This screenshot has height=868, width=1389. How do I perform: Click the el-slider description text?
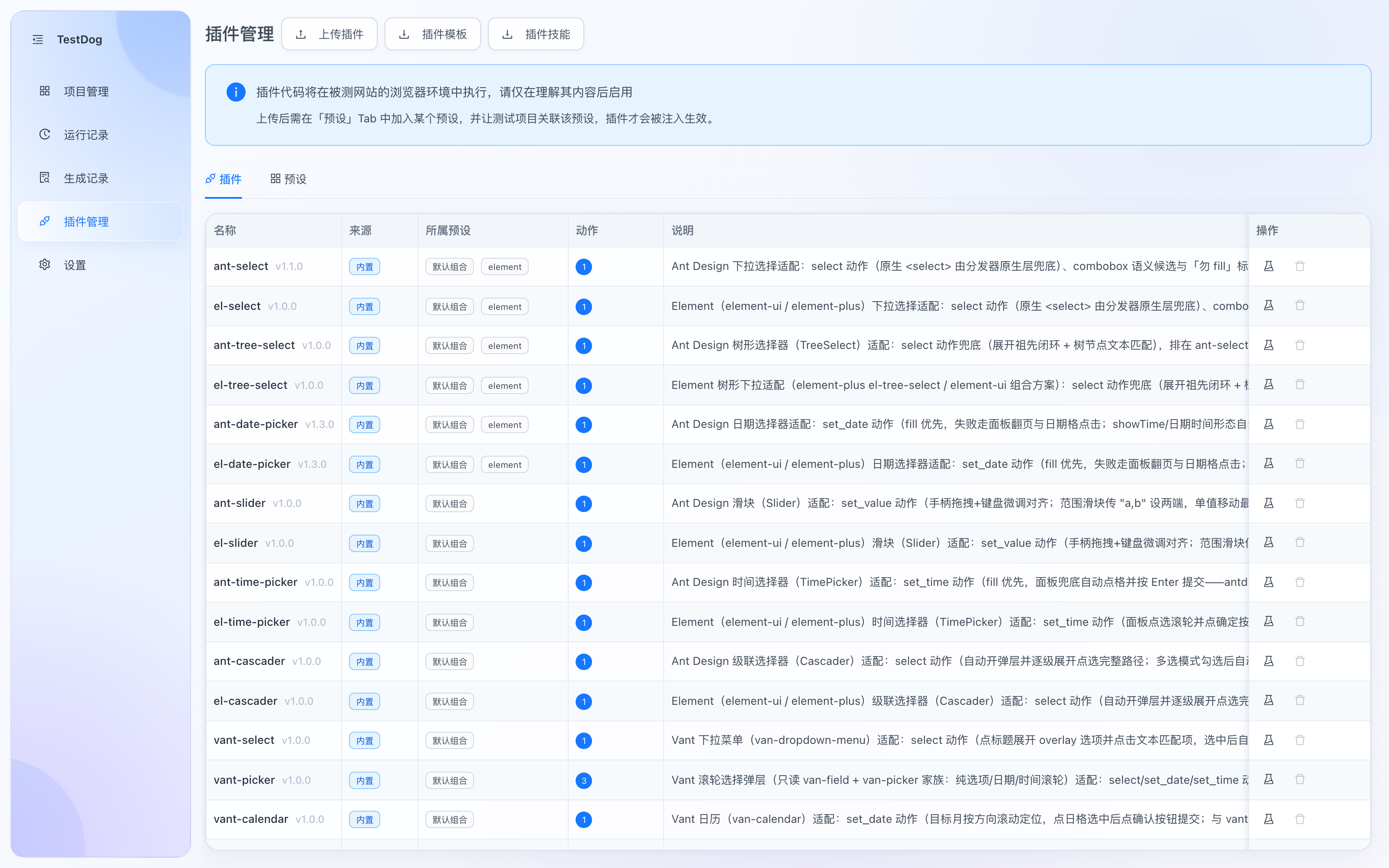(x=960, y=543)
